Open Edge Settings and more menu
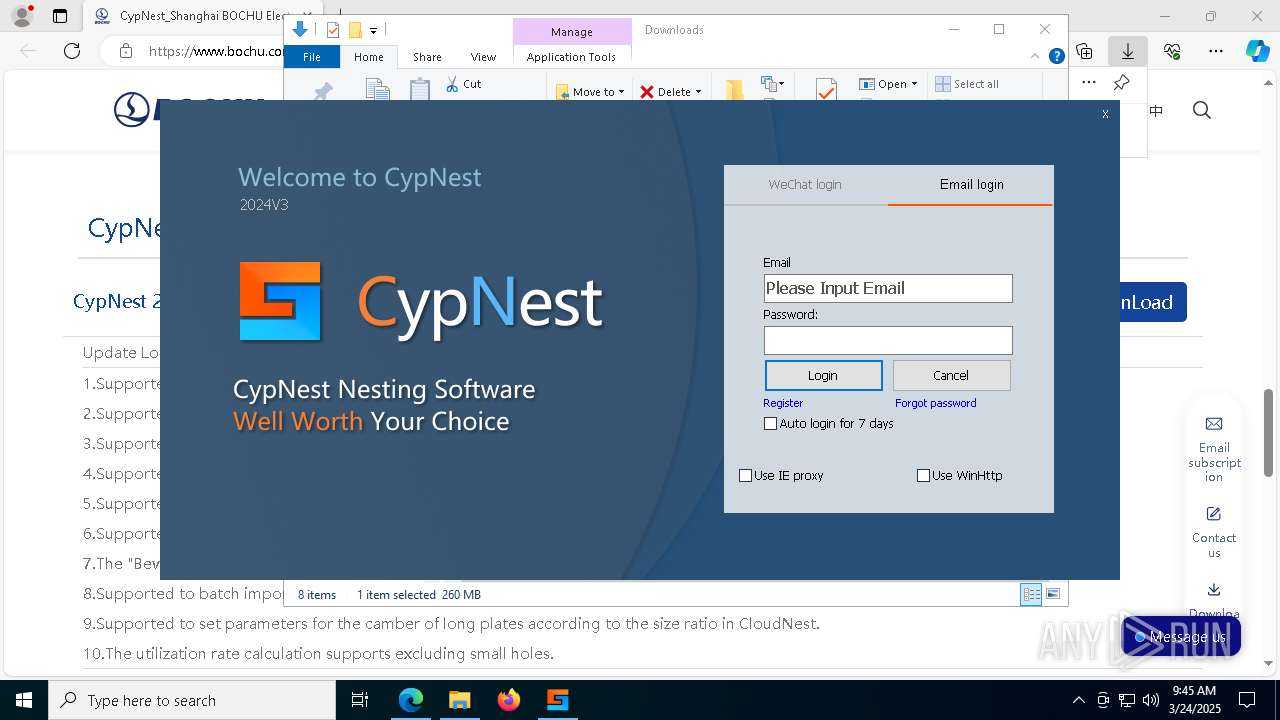This screenshot has height=720, width=1280. 1216,51
